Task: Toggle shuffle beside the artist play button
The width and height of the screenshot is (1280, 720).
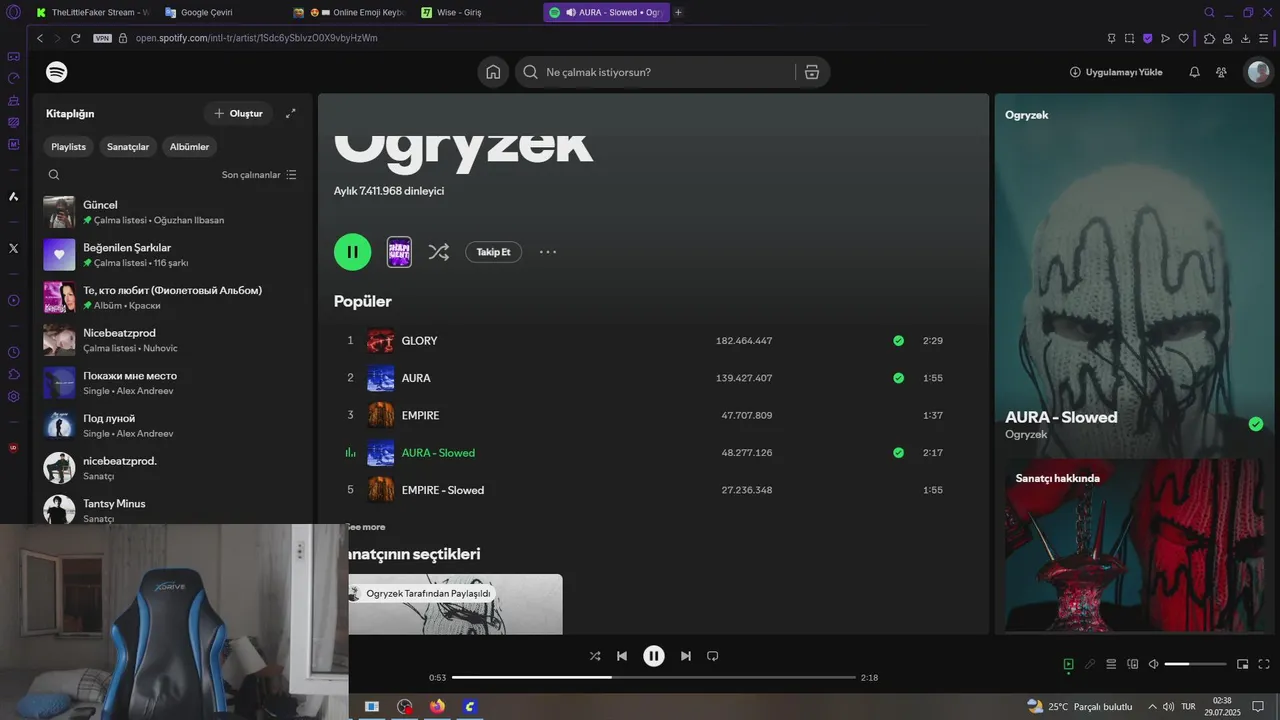Action: click(x=438, y=252)
